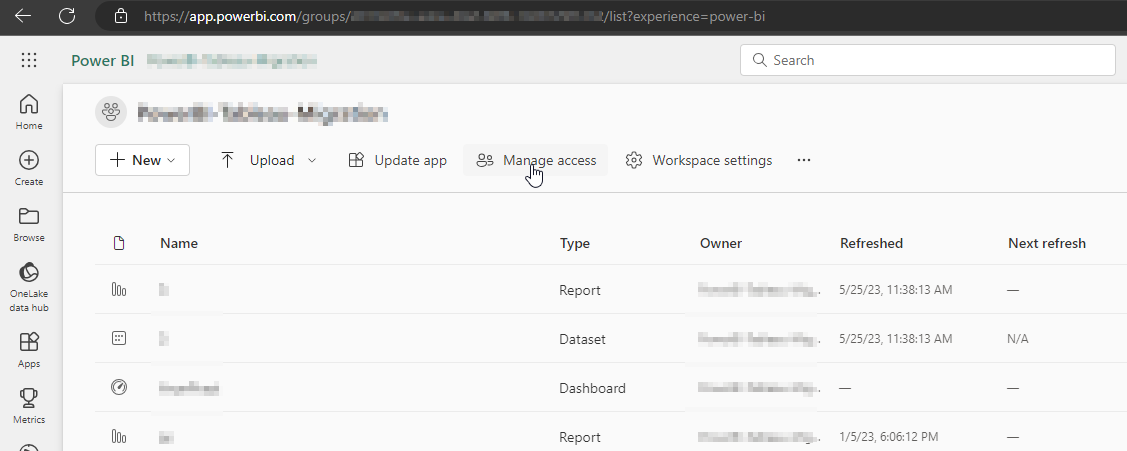Click Manage access button
The image size is (1127, 451).
(x=536, y=160)
